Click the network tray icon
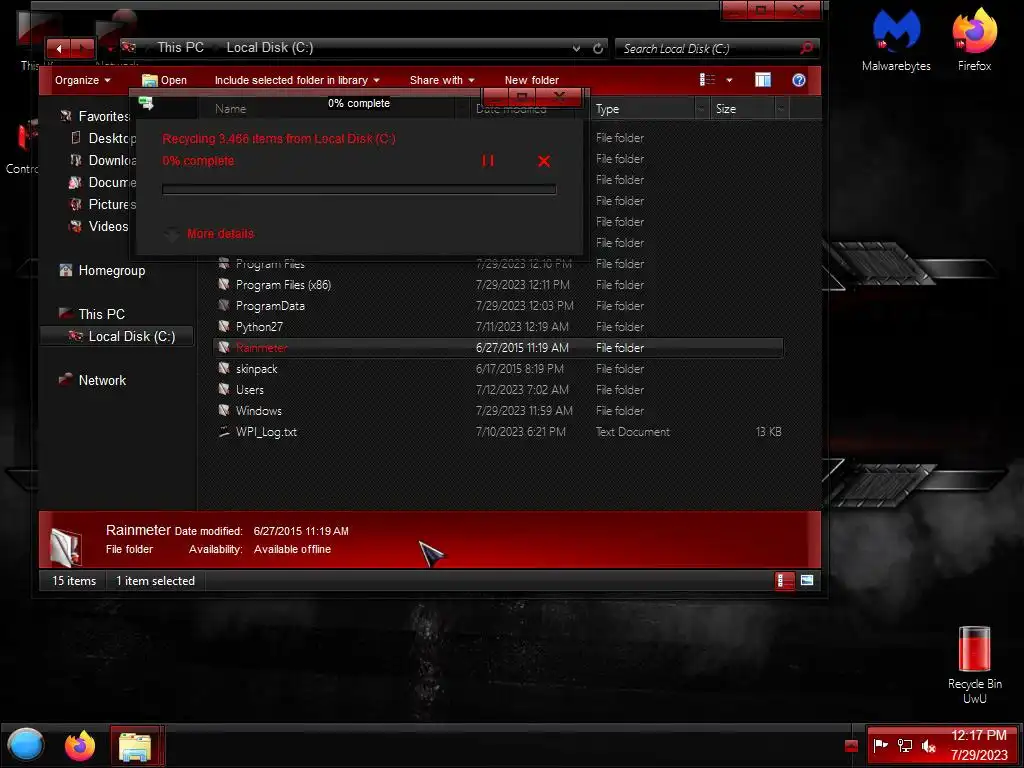This screenshot has height=768, width=1024. coord(904,745)
